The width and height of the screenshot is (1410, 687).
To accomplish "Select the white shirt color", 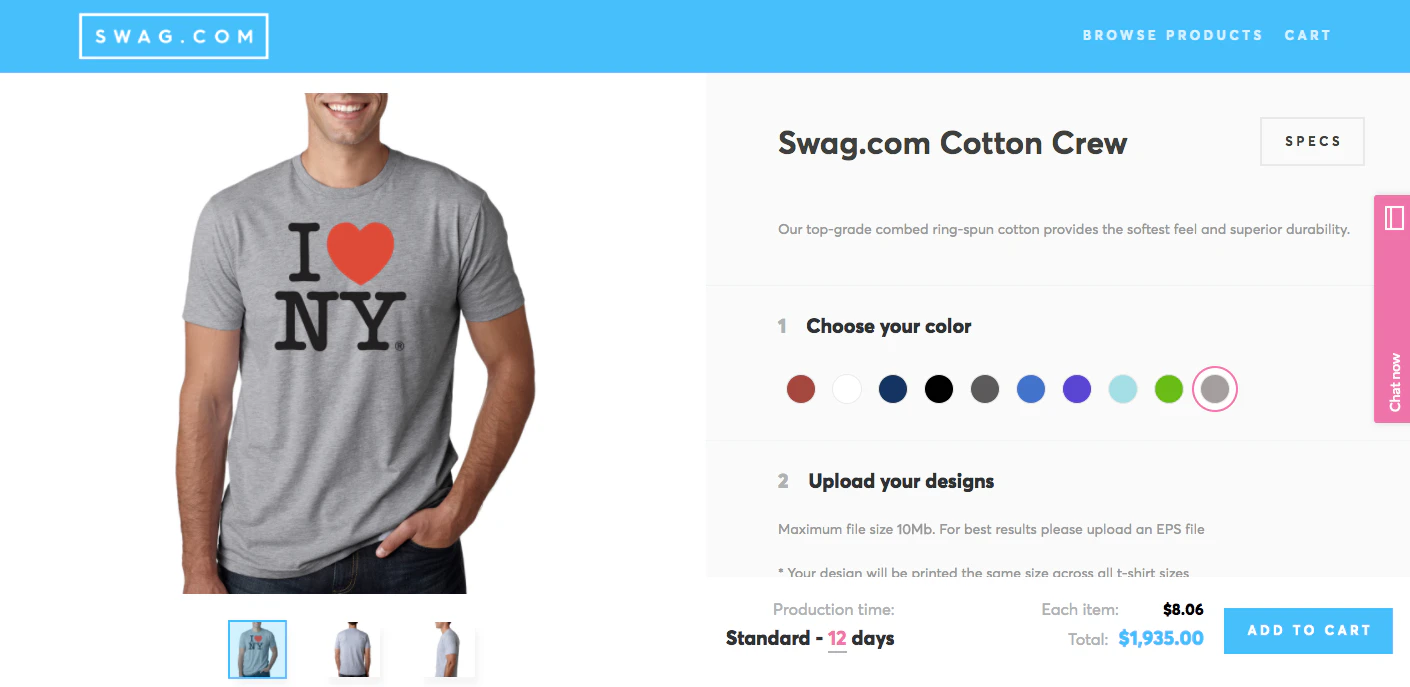I will (x=847, y=389).
